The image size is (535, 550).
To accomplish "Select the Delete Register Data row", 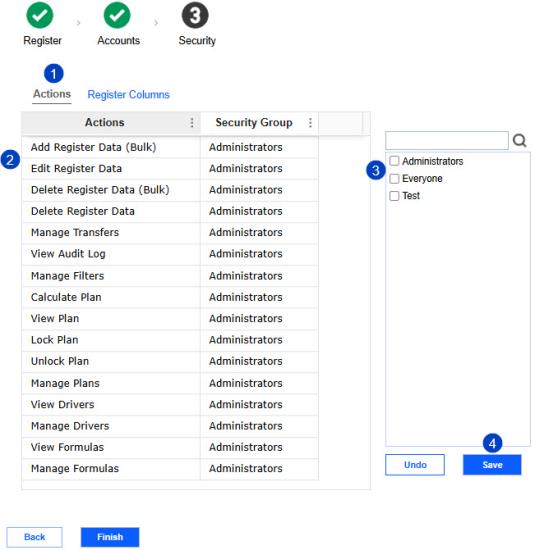I will point(170,212).
